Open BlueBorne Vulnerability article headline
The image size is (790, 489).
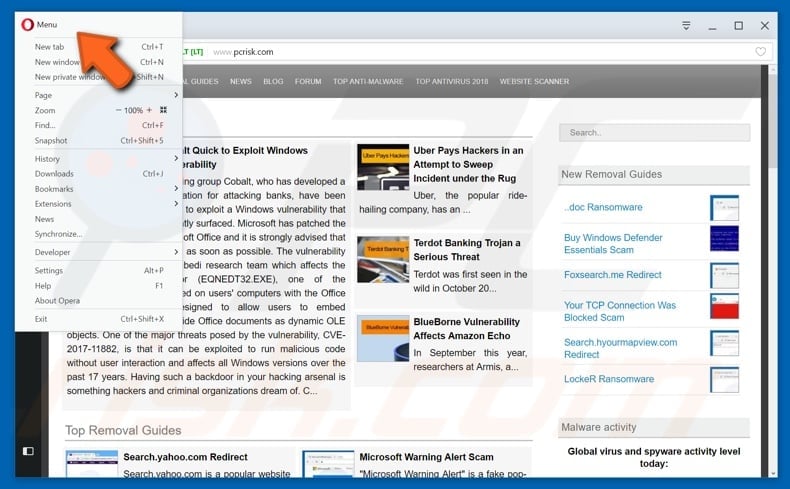(467, 328)
